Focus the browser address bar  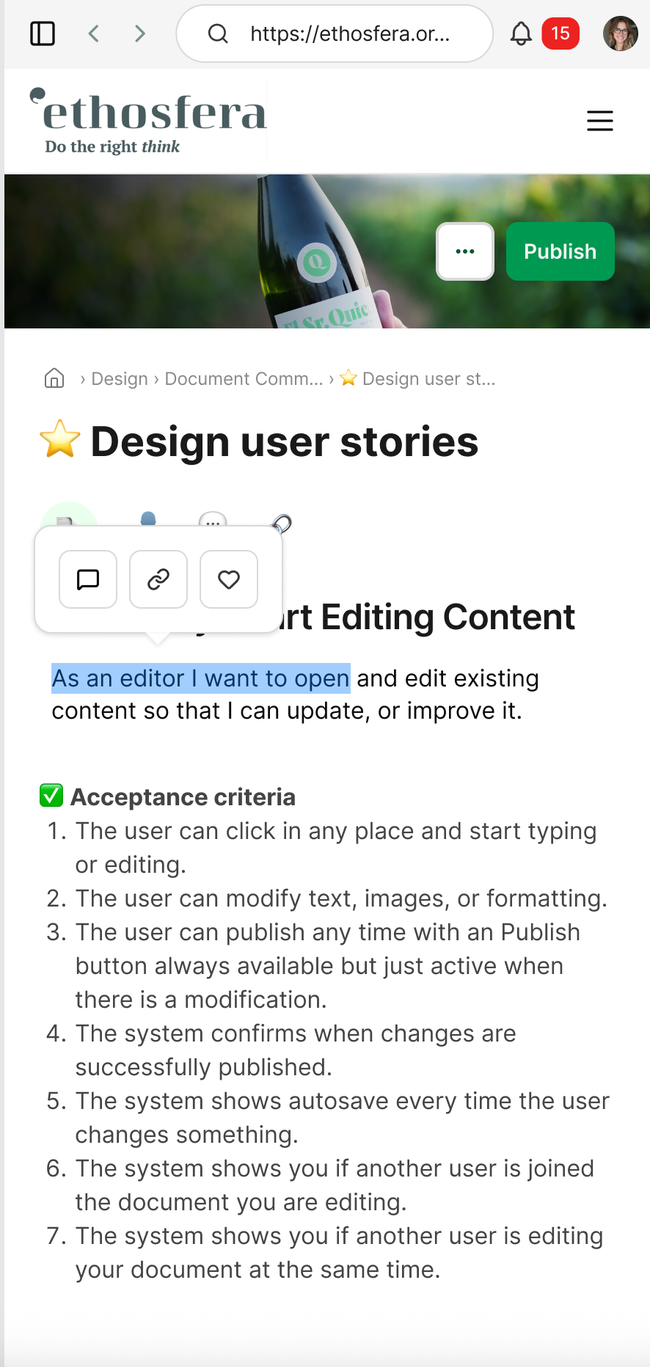point(334,34)
